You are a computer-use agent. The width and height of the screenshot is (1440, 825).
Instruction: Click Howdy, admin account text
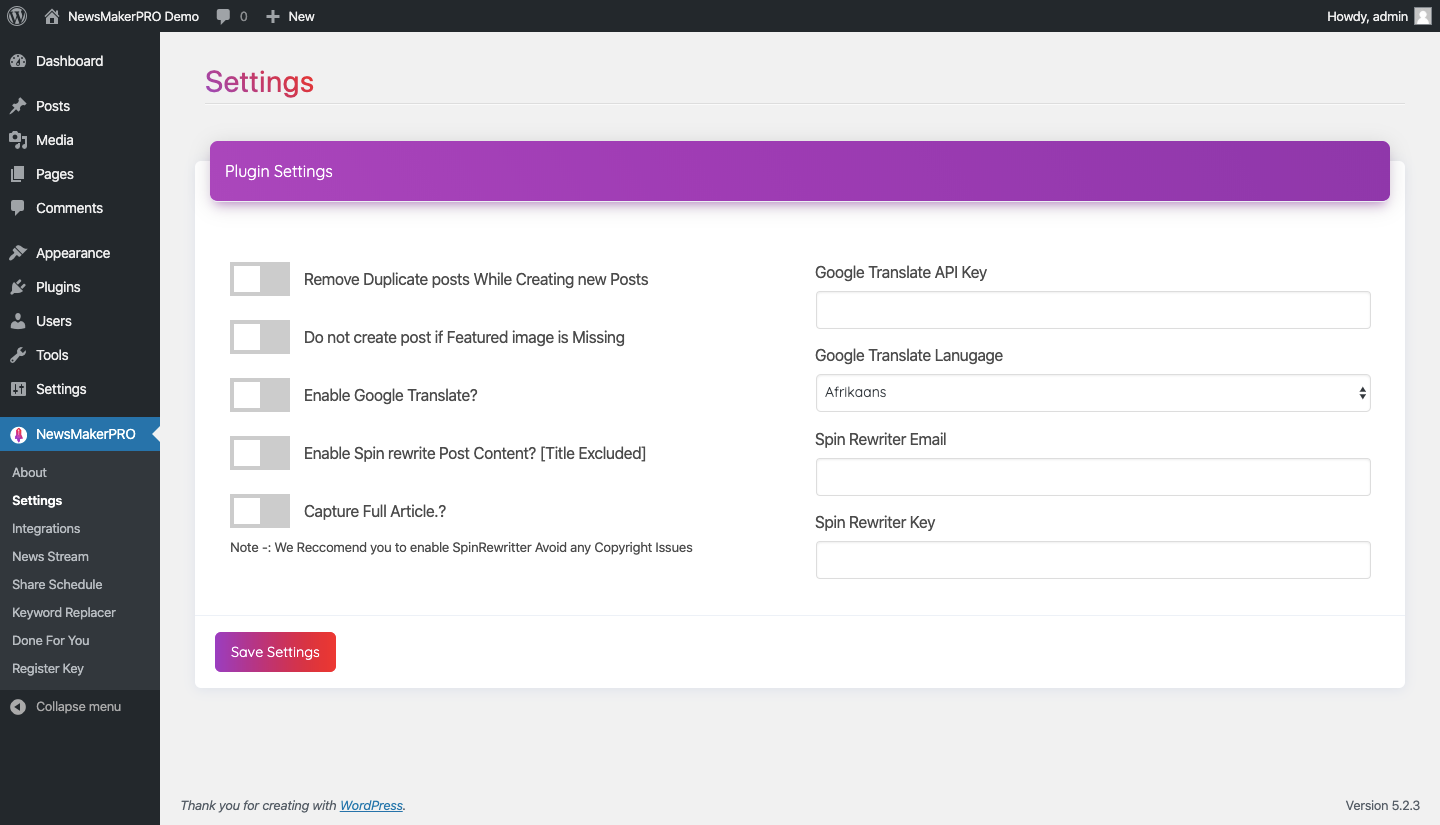coord(1367,16)
